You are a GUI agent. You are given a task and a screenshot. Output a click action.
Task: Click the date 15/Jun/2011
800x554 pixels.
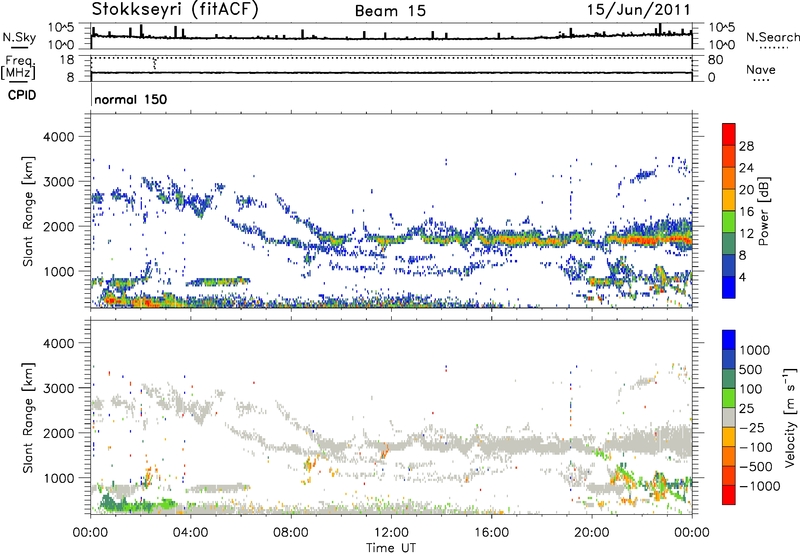point(639,9)
